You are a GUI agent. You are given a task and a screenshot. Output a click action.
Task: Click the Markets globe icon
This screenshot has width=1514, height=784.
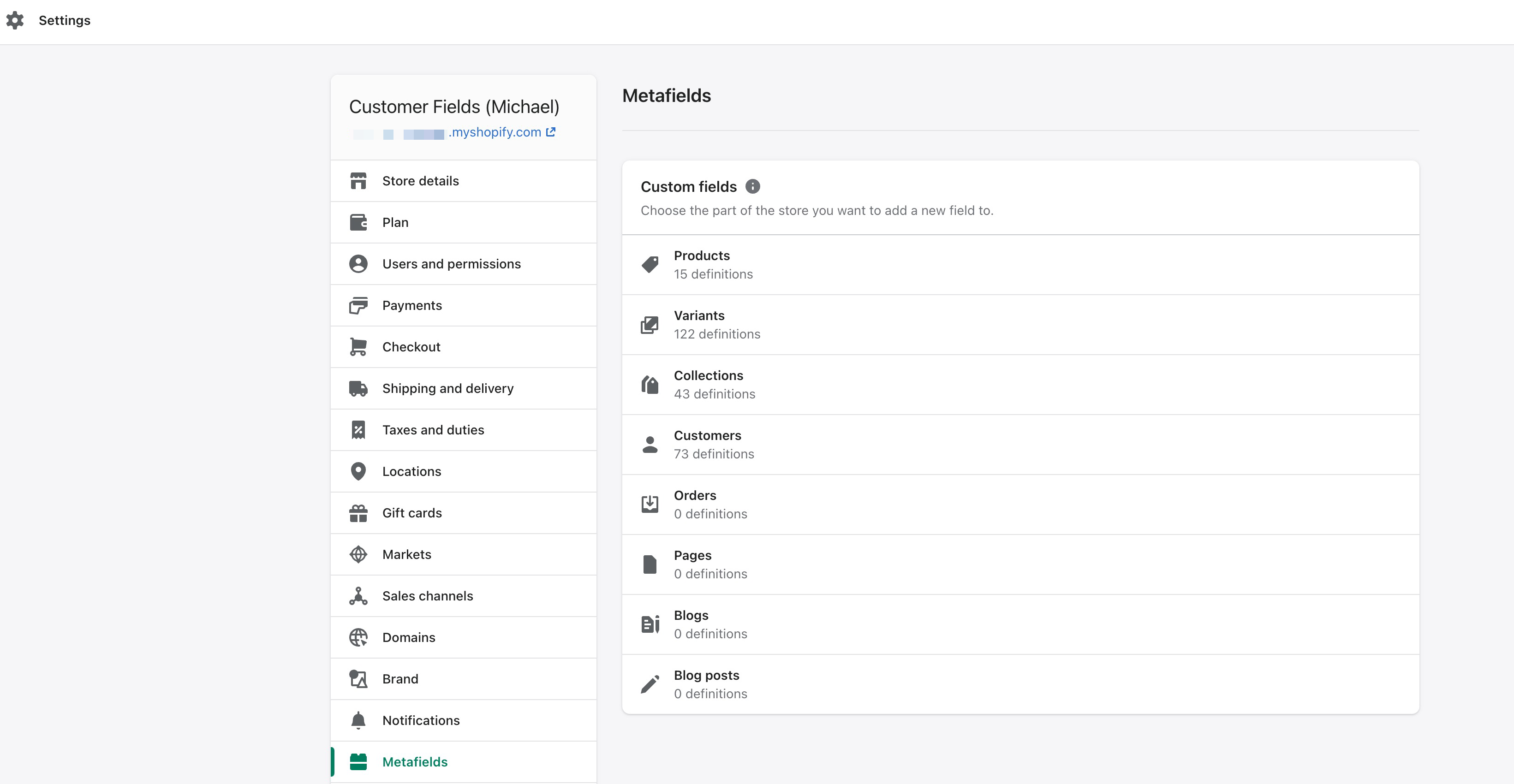358,554
